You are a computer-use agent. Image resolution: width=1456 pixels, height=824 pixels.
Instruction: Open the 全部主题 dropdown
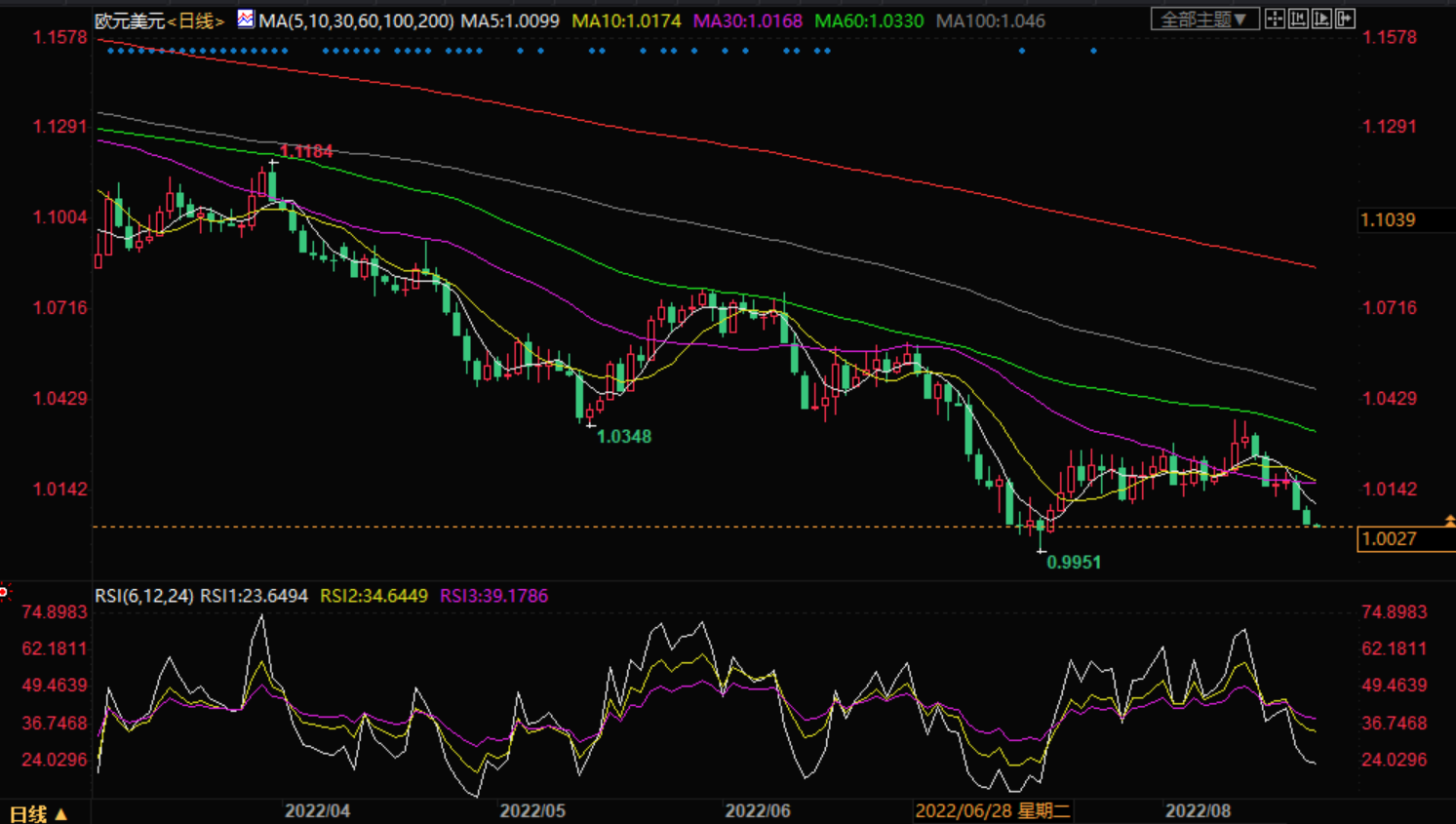coord(1203,20)
